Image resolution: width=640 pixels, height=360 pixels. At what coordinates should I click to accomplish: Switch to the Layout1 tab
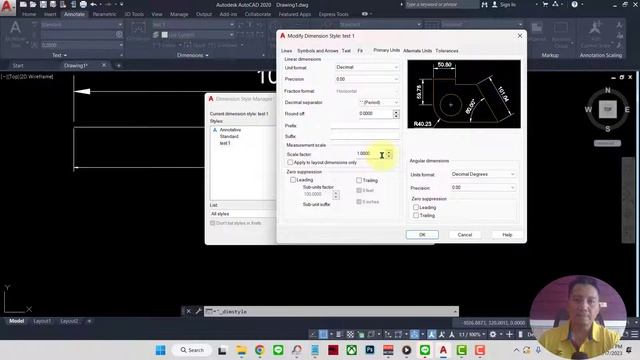coord(42,321)
